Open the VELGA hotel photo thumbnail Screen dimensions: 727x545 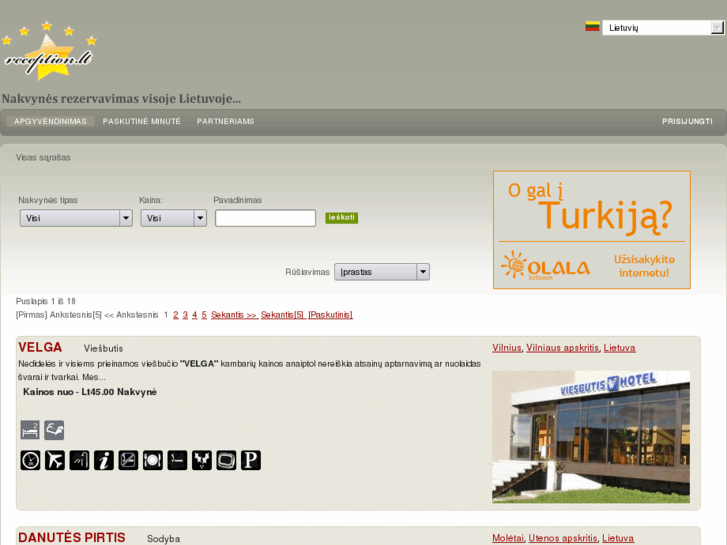591,437
